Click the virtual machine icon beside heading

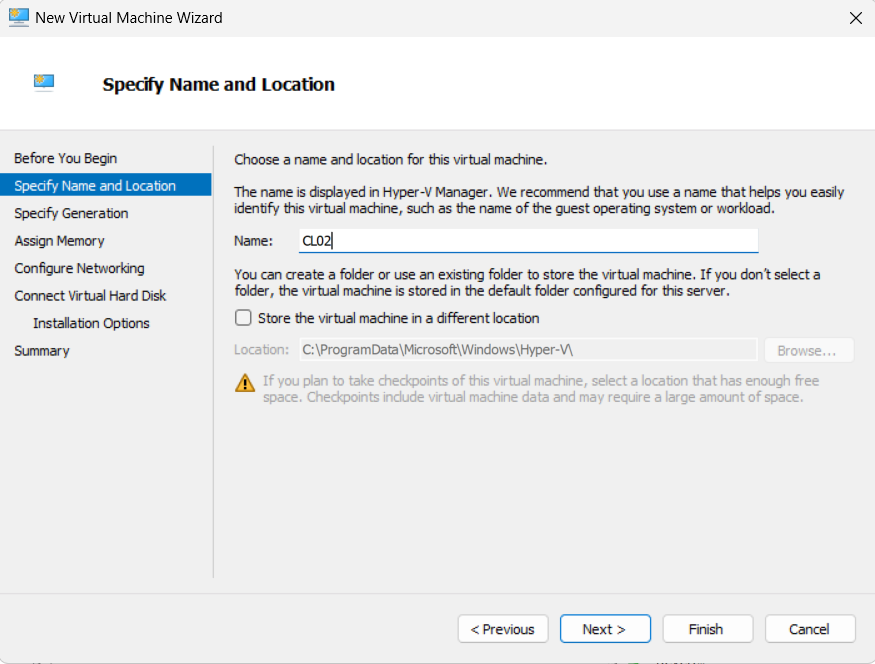point(44,83)
